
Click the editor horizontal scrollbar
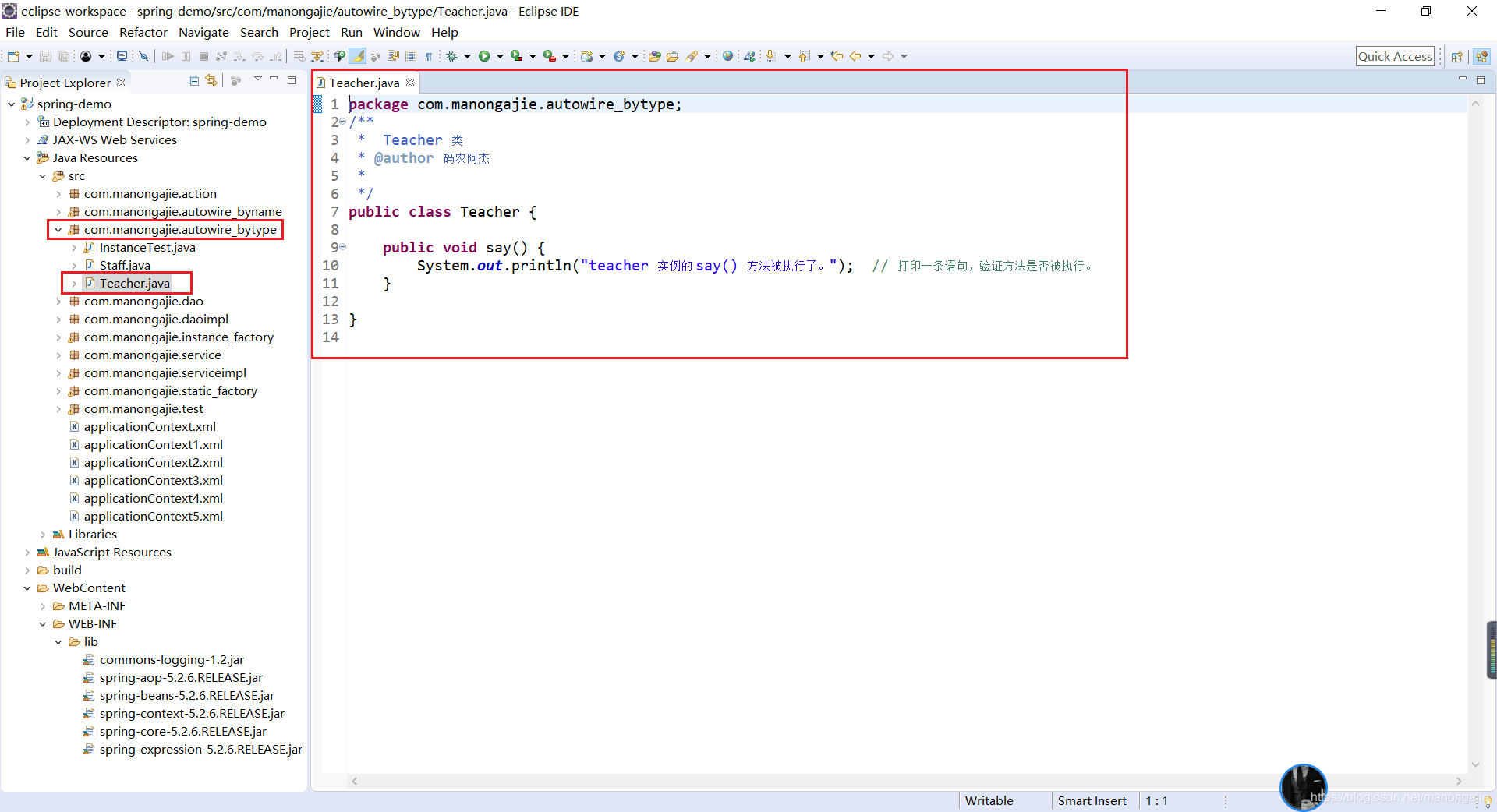pos(907,781)
